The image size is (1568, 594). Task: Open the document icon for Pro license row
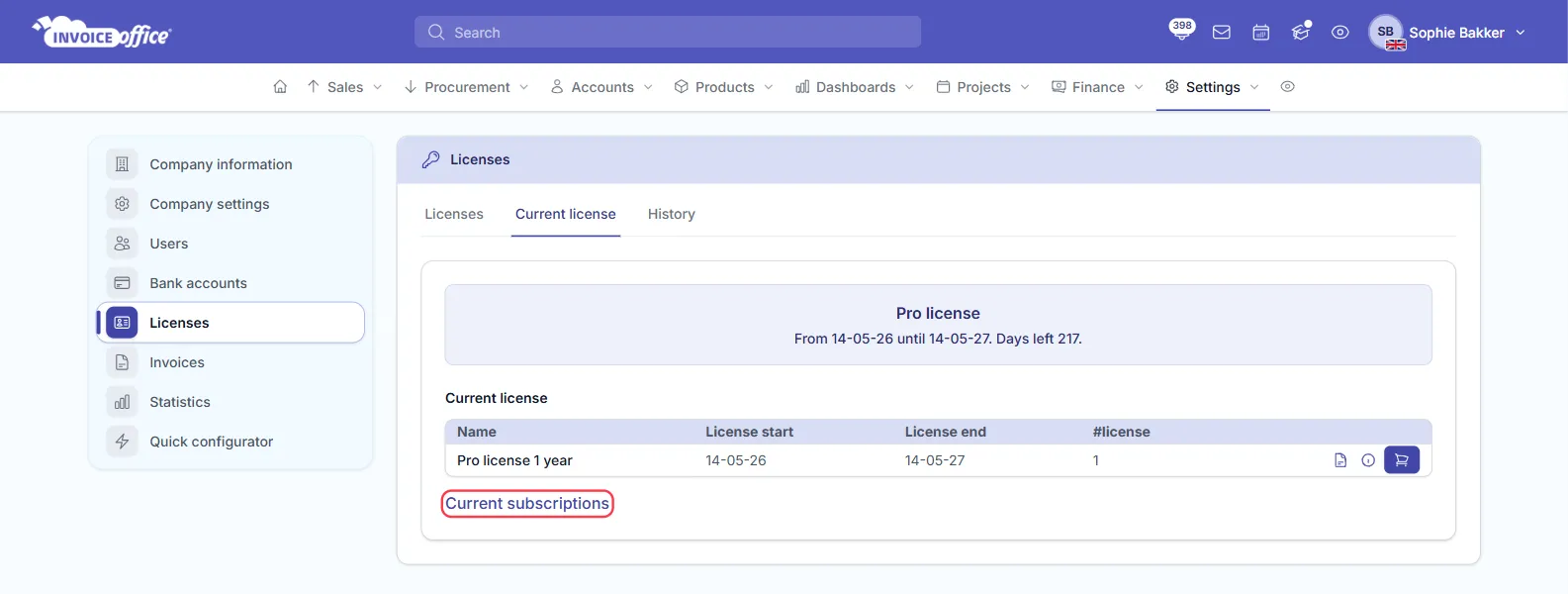[x=1340, y=460]
